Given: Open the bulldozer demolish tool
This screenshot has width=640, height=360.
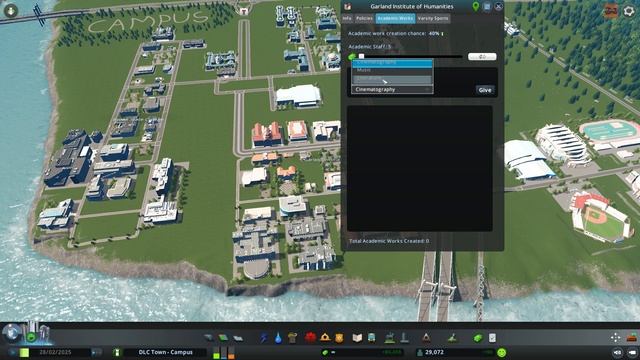Looking at the screenshot, I should tap(632, 338).
